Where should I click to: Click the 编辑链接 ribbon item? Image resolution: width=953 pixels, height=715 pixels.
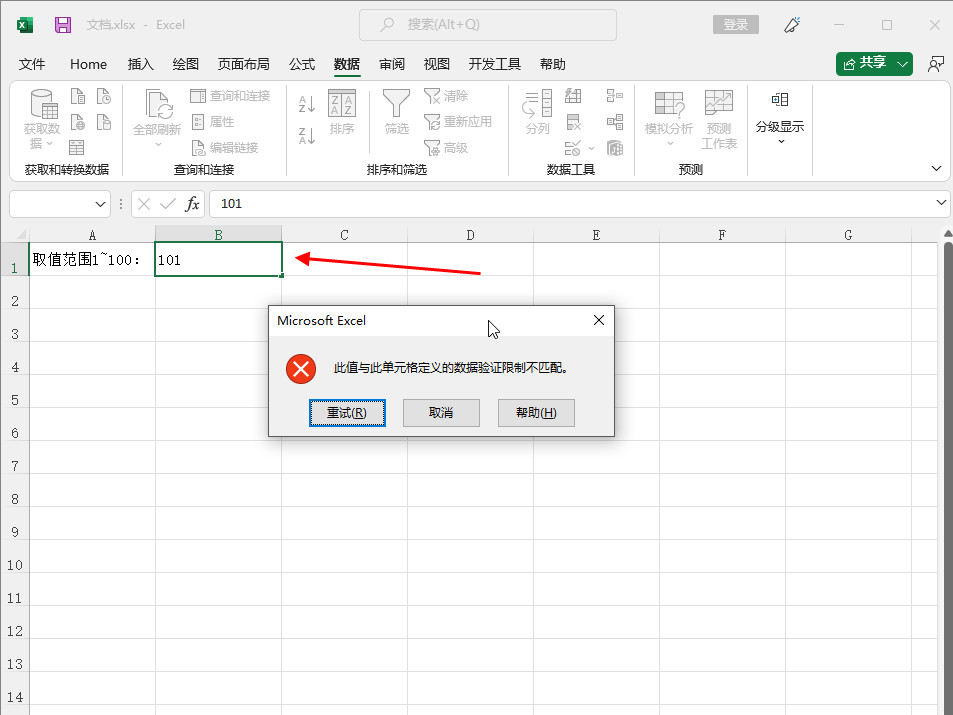pos(225,148)
